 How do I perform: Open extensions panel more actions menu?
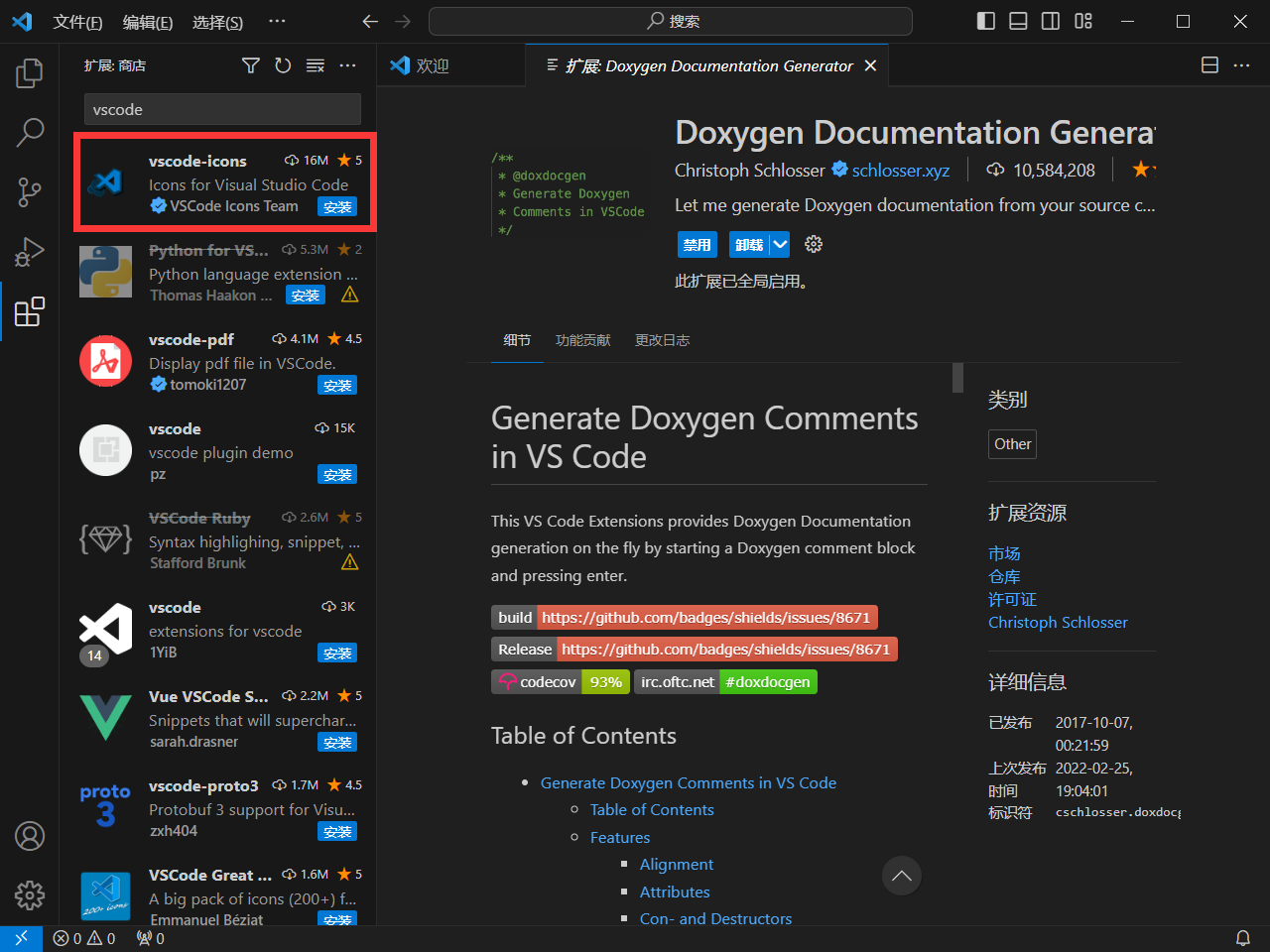(347, 65)
